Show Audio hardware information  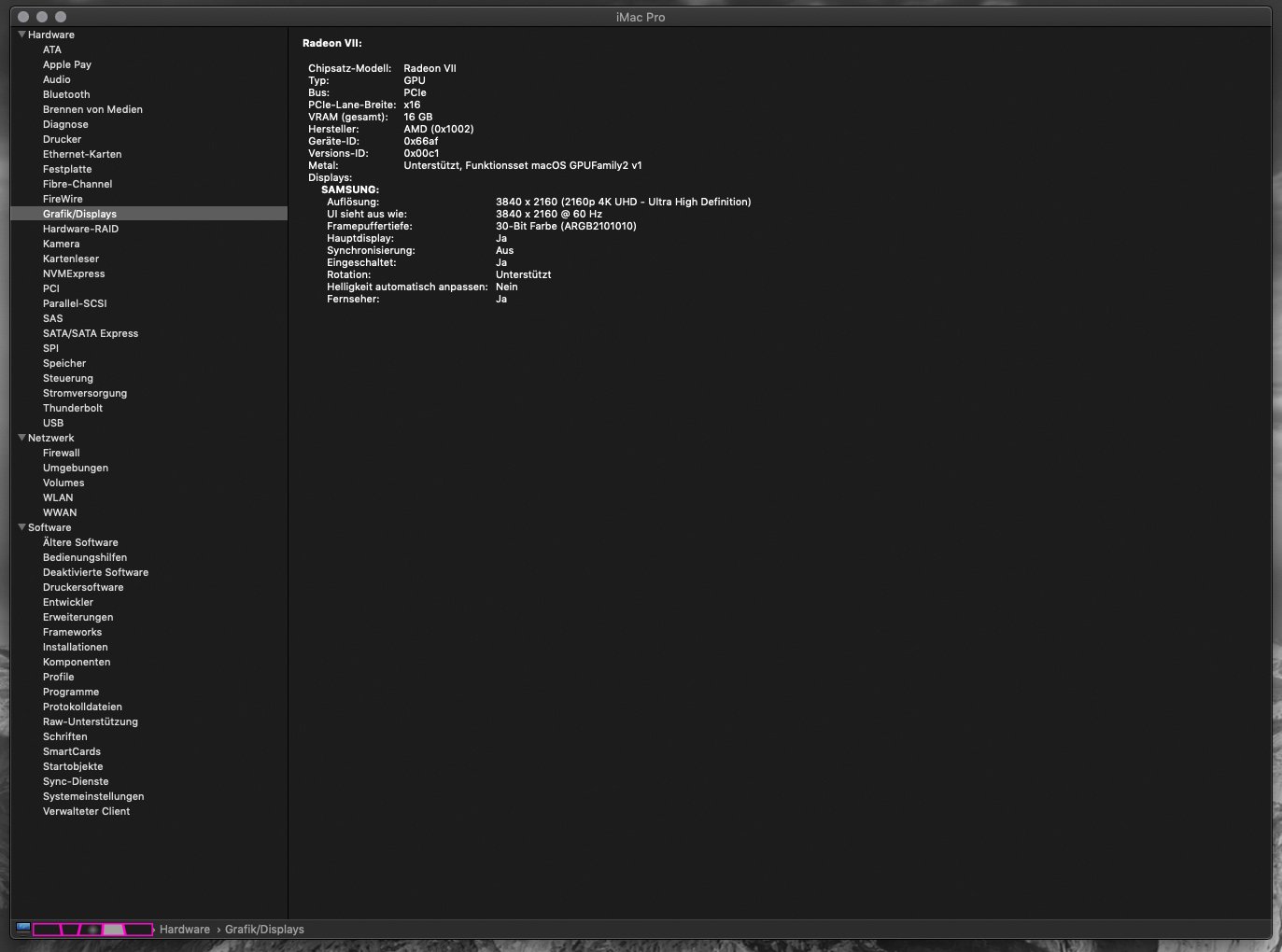point(57,79)
